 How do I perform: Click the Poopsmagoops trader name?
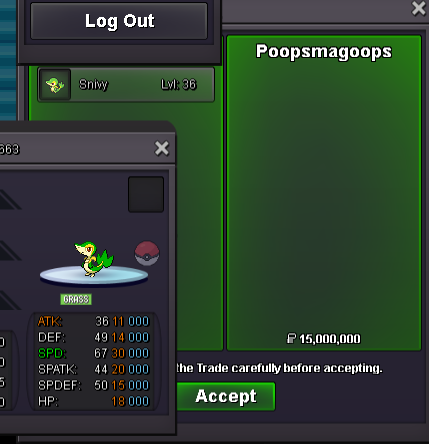click(324, 52)
